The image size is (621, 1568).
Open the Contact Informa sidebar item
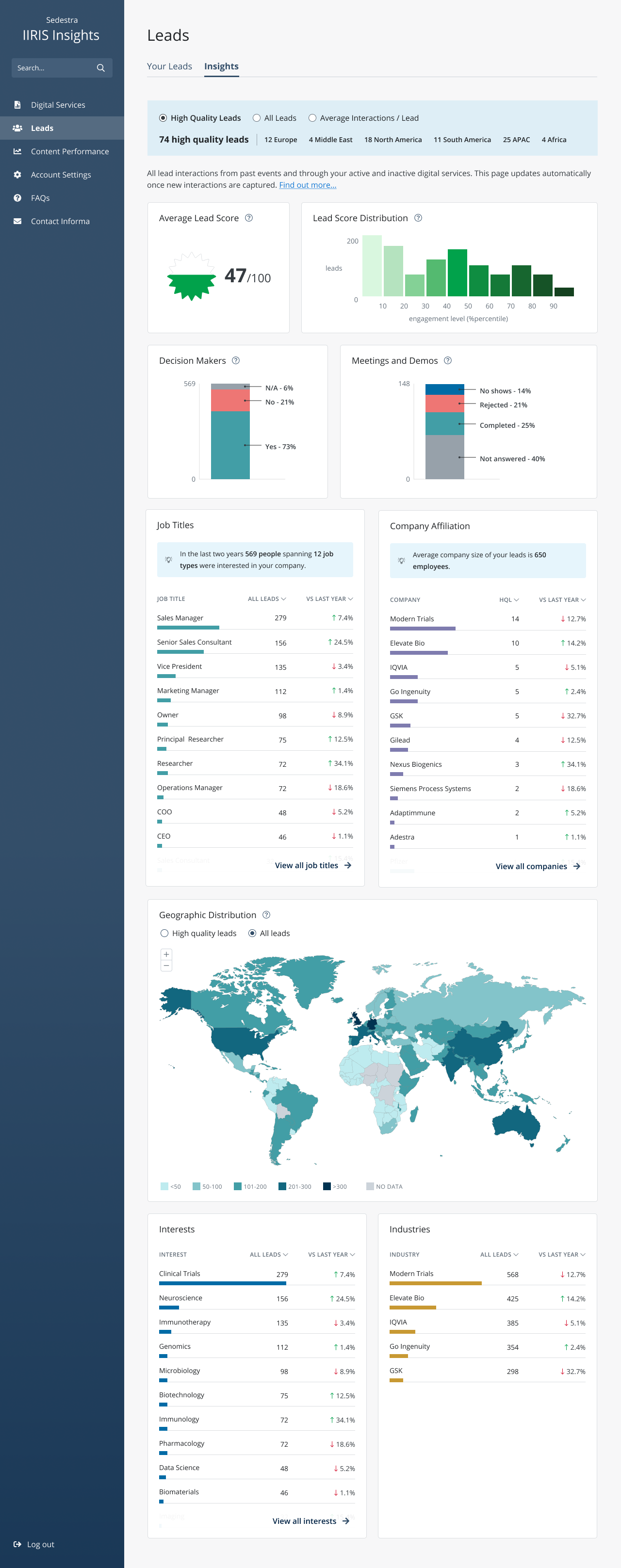[x=62, y=221]
